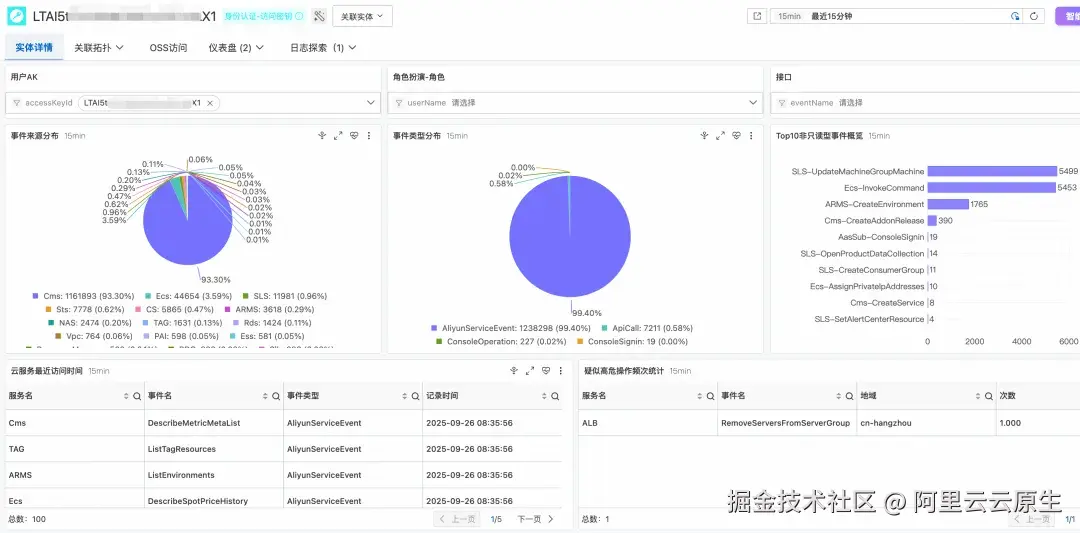
Task: Open the 关联实体 dropdown
Action: point(362,16)
